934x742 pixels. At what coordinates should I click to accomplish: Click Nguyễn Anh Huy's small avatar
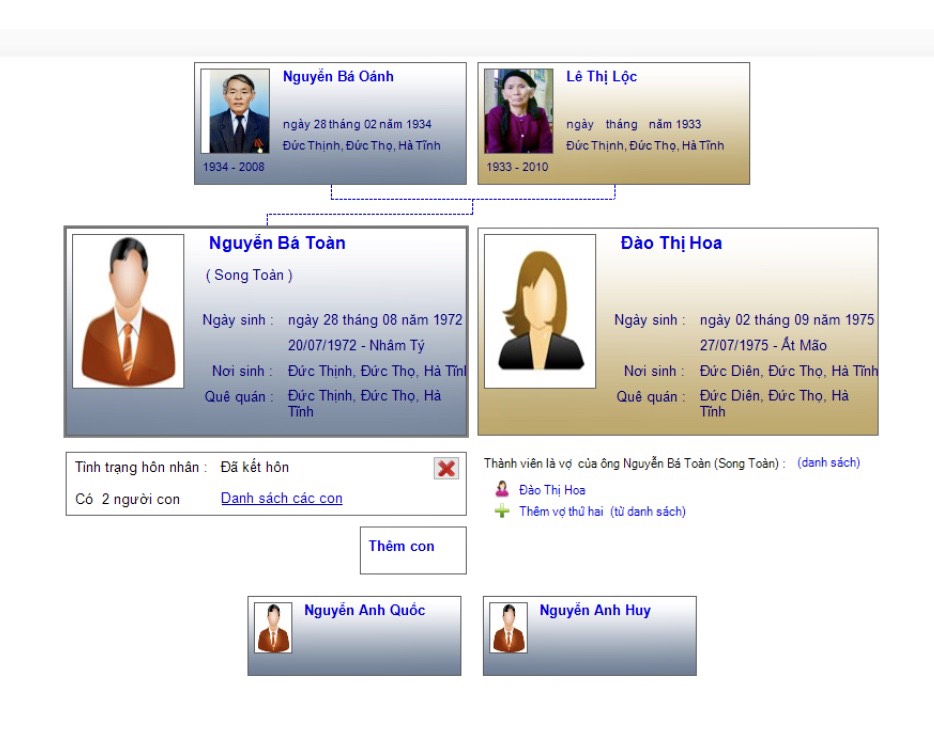(508, 628)
